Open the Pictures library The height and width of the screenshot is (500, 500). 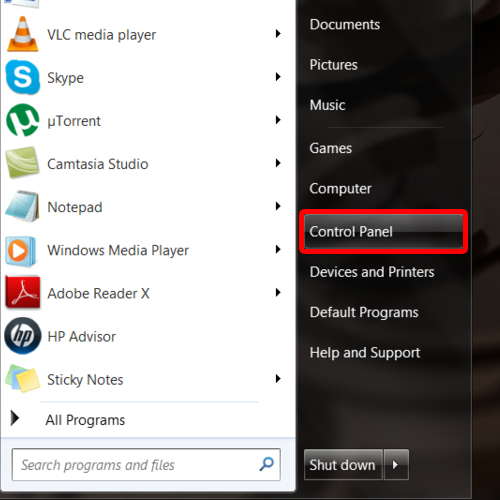coord(333,65)
